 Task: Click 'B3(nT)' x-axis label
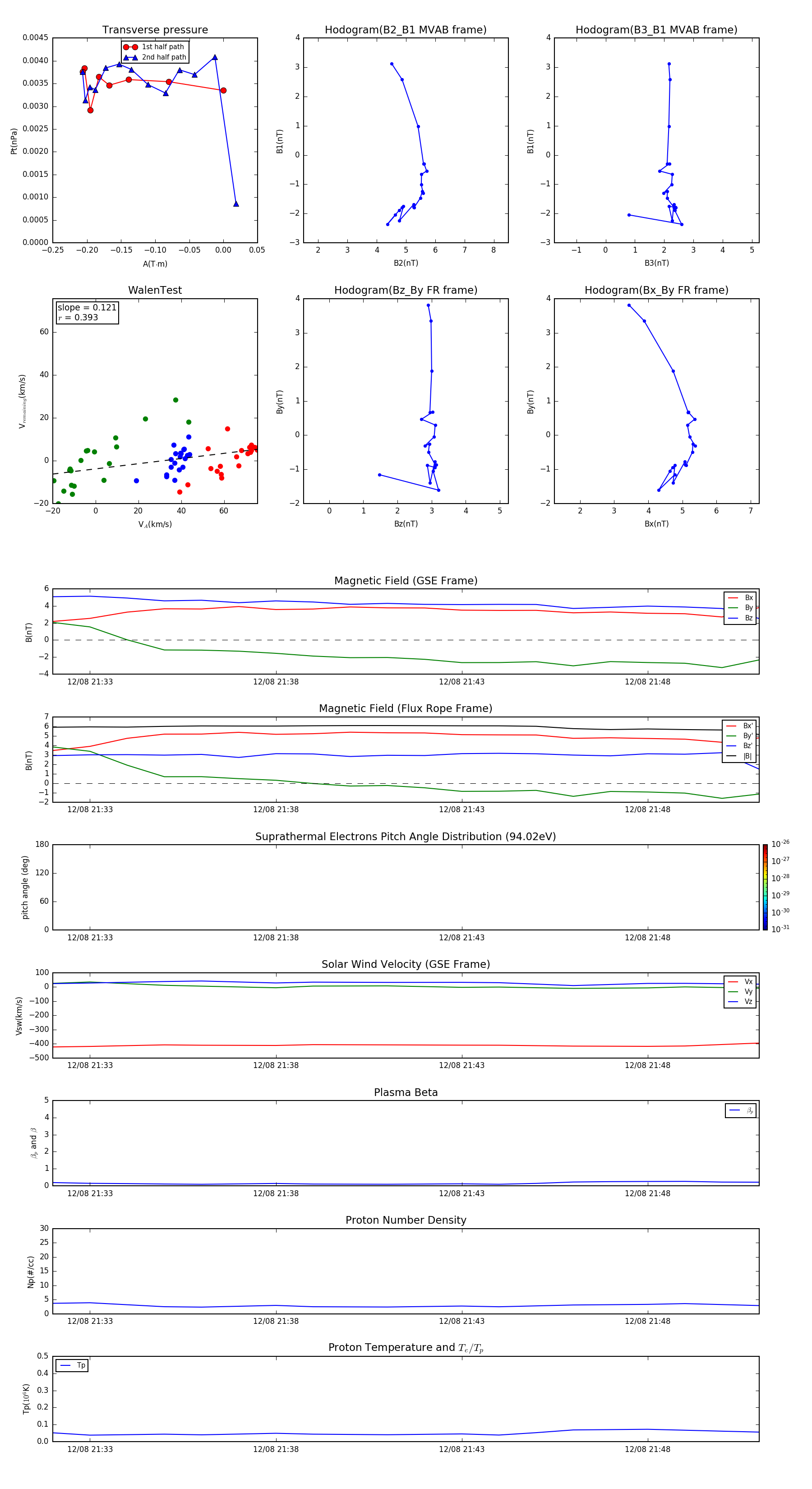(x=656, y=263)
